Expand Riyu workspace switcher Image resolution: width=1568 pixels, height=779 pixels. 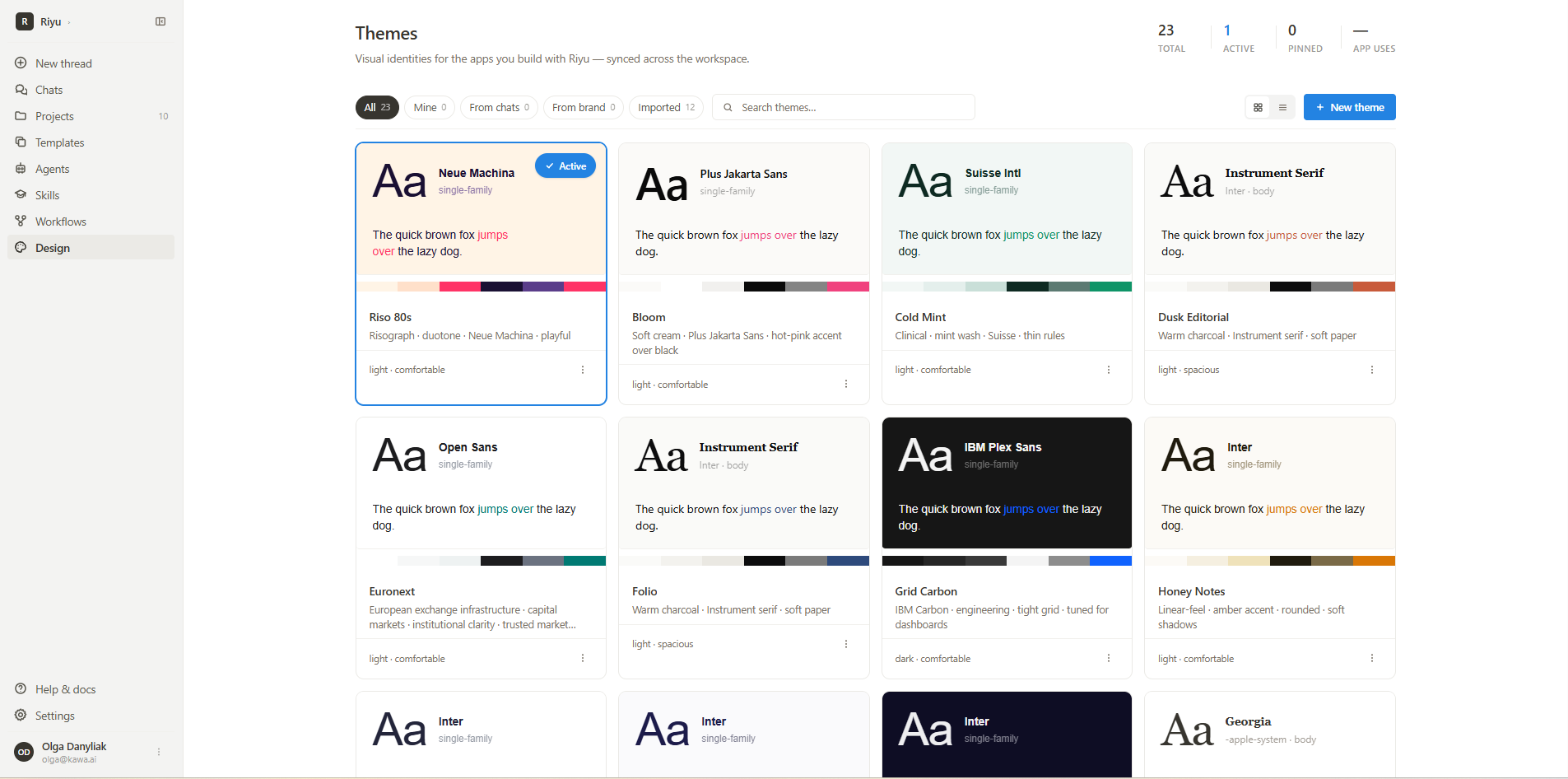coord(44,21)
